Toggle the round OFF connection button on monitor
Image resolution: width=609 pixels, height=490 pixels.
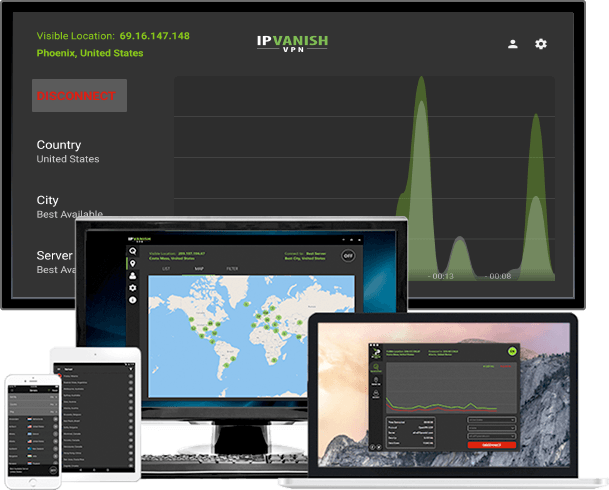tap(348, 256)
